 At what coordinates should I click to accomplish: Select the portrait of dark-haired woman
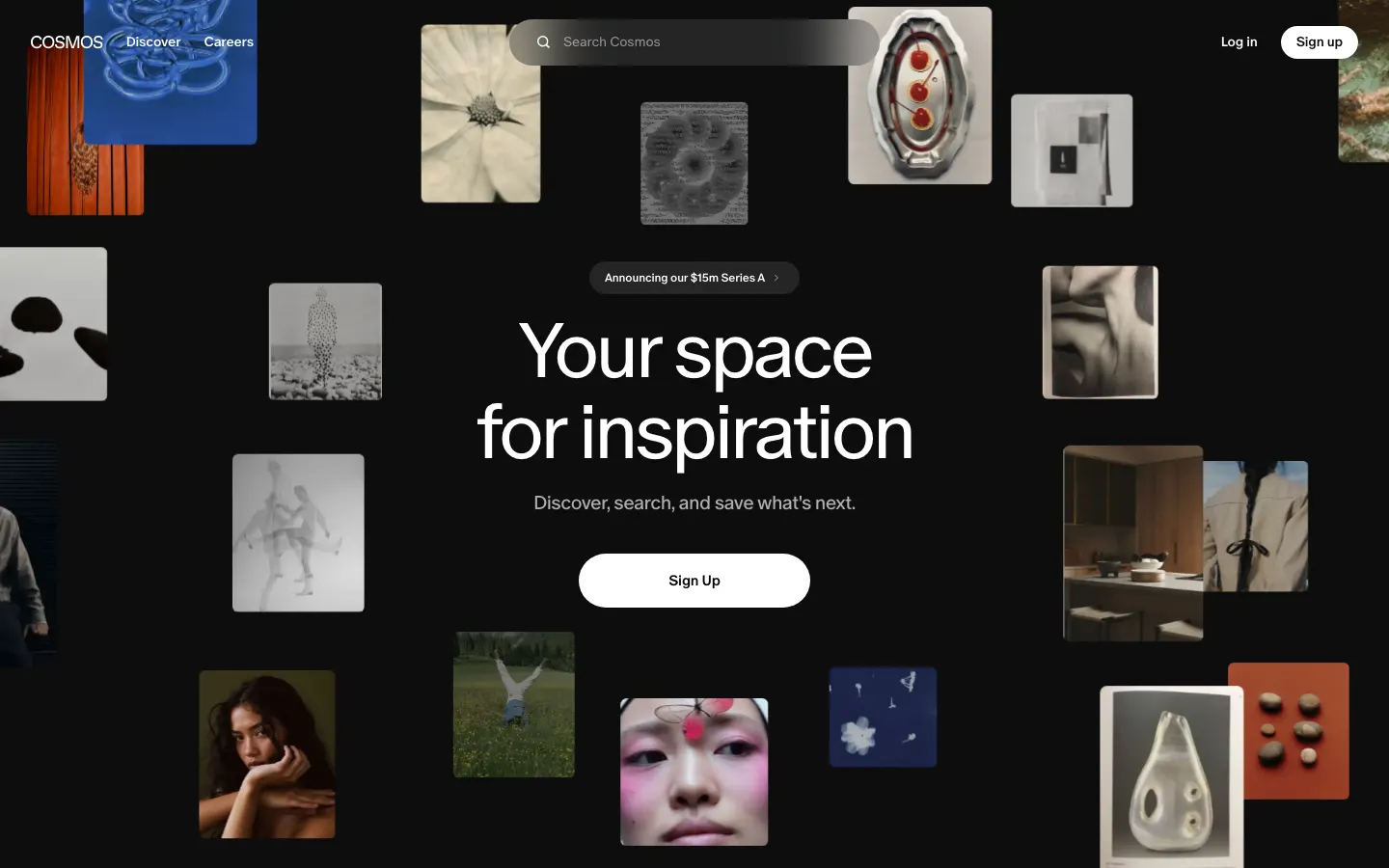267,754
